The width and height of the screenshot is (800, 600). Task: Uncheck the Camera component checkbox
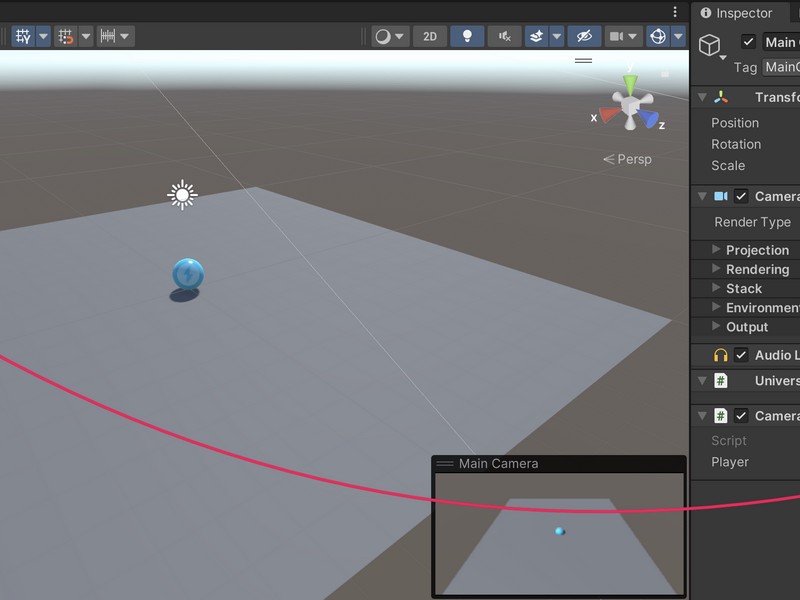(741, 196)
